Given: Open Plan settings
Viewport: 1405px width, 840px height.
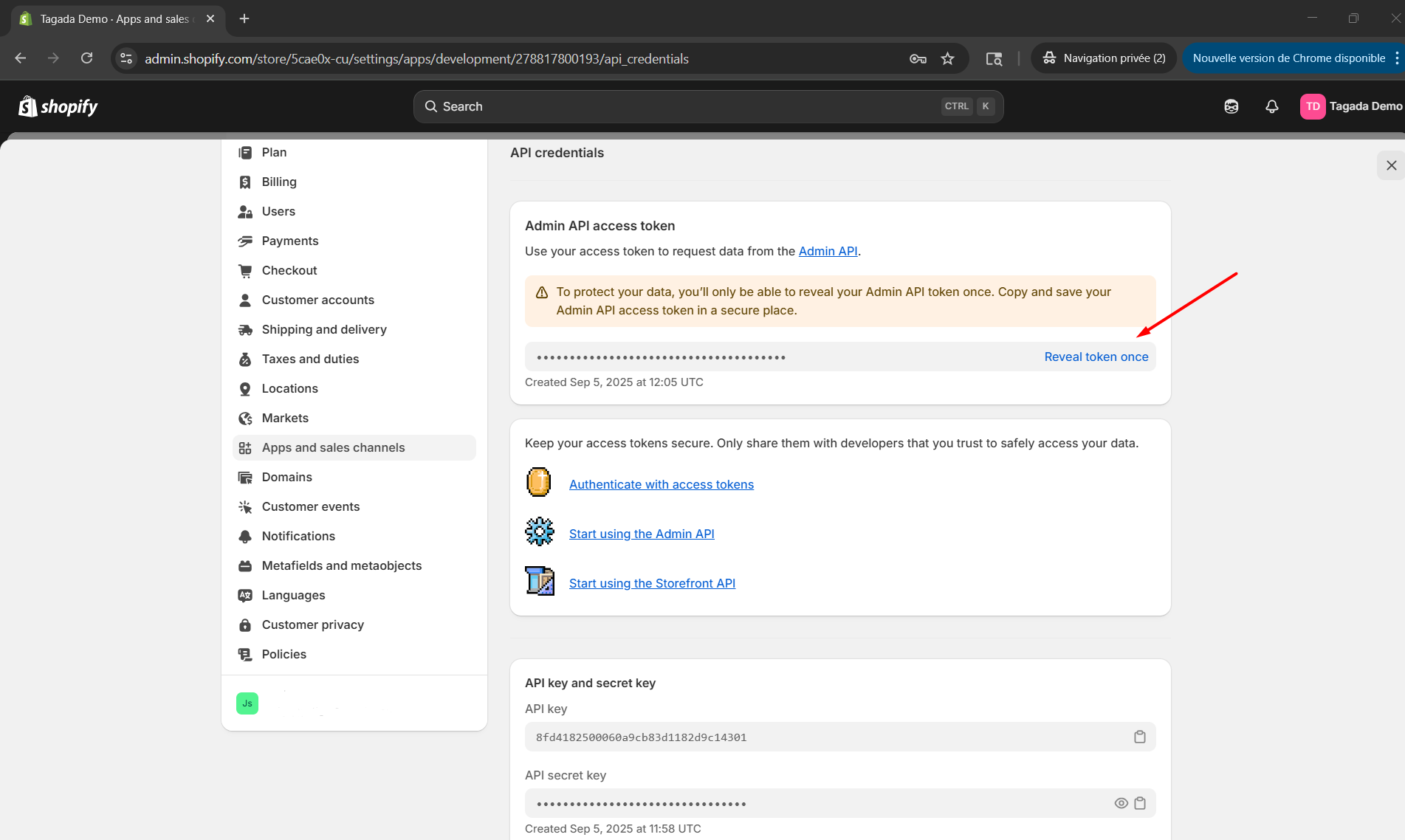Looking at the screenshot, I should pyautogui.click(x=354, y=152).
